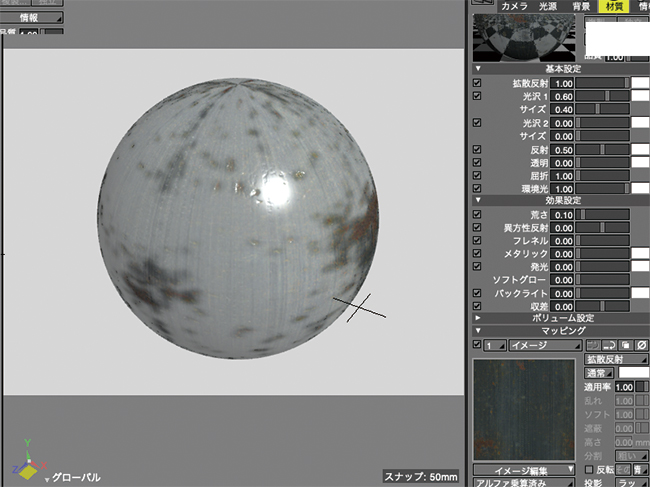Open the 拡散反射 mapping attribute dropdown

(x=616, y=359)
